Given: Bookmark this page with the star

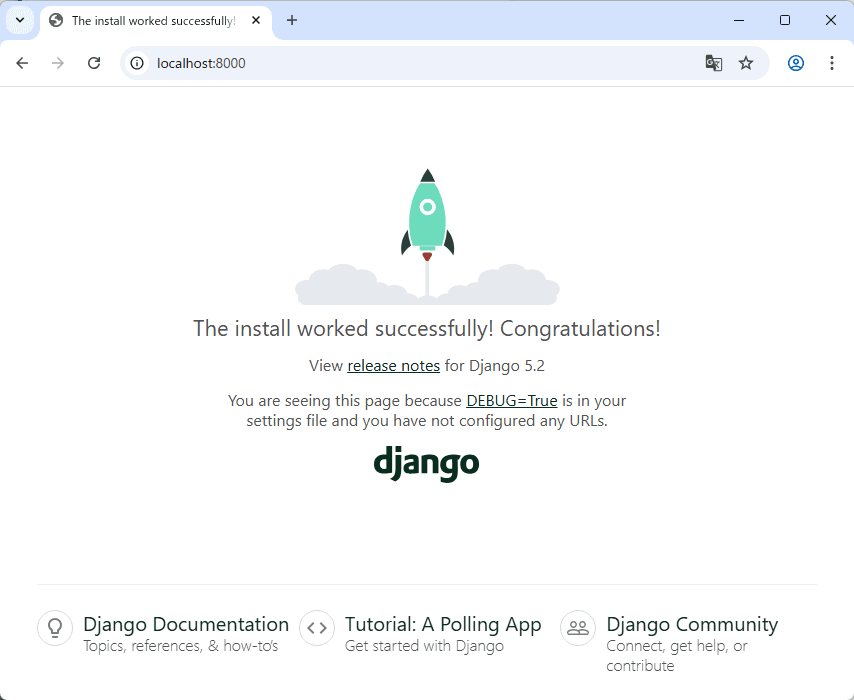Looking at the screenshot, I should [746, 63].
